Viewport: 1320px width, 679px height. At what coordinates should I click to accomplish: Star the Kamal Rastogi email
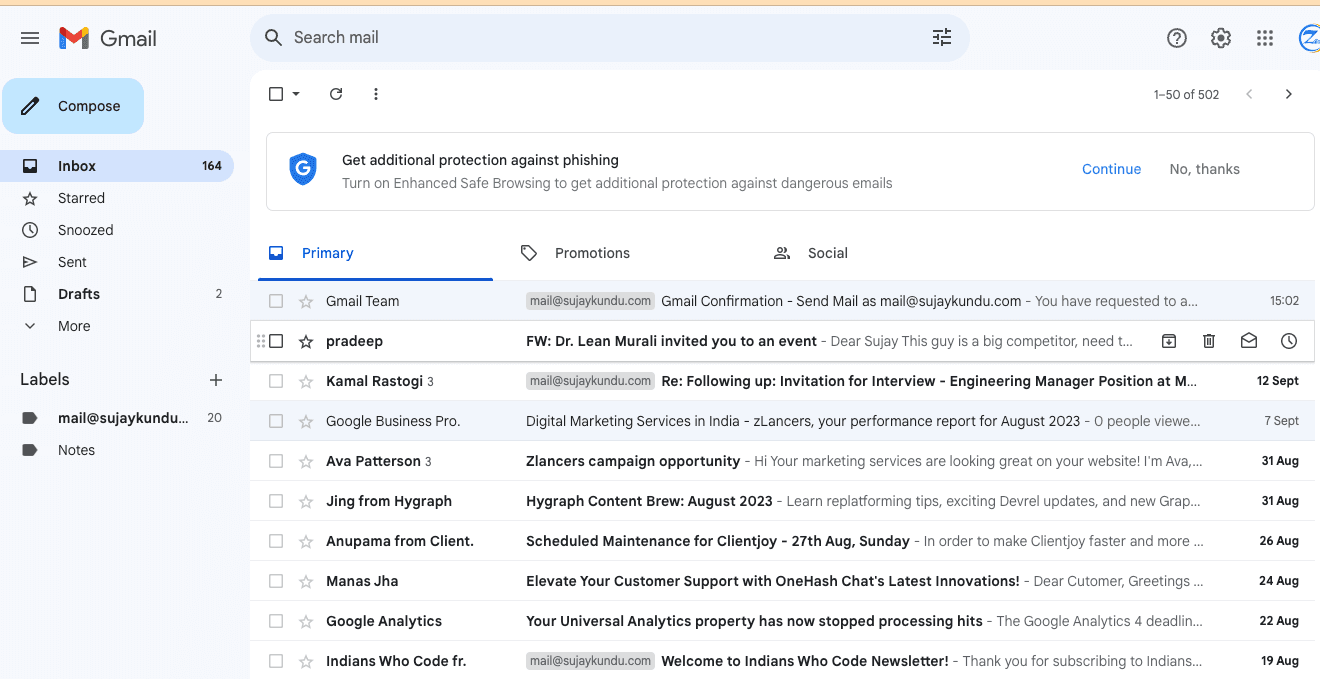pyautogui.click(x=306, y=381)
